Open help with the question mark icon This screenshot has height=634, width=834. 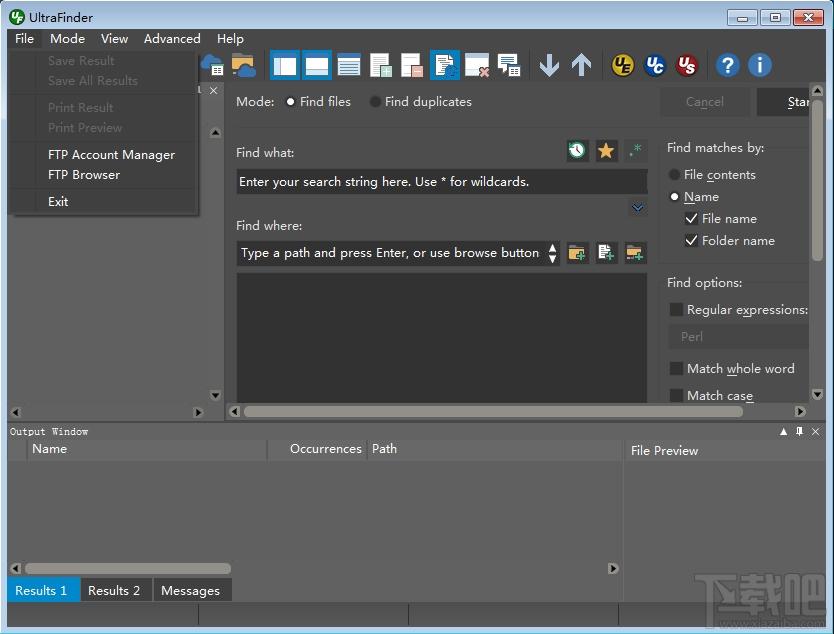[728, 65]
